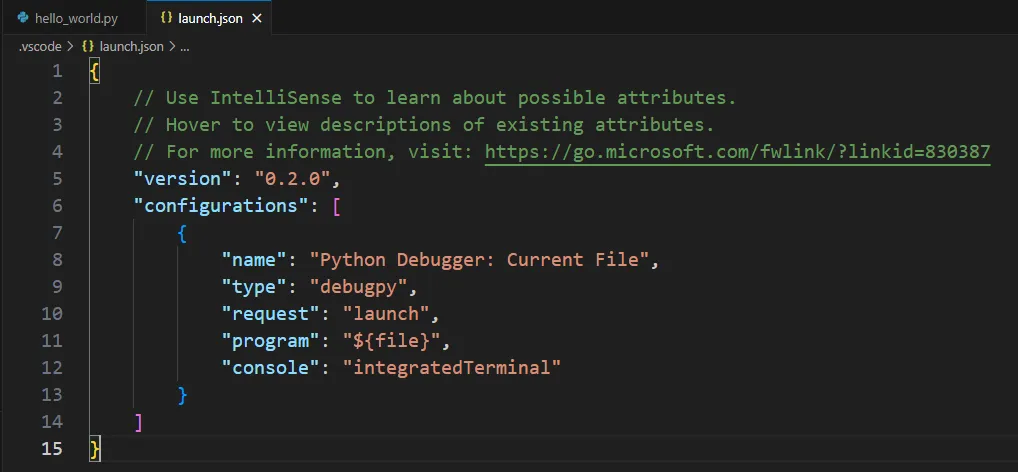Click the "Python Debugger: Current File" name value
Viewport: 1018px width, 472px height.
tap(480, 260)
